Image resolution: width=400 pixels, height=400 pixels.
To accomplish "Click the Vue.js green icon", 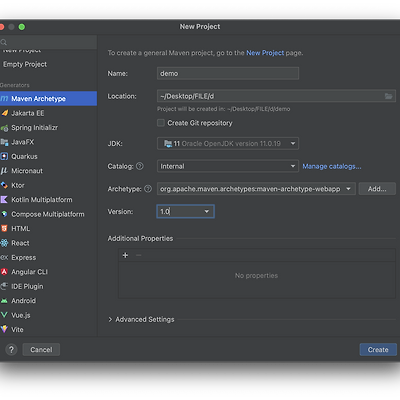I will [x=4, y=315].
